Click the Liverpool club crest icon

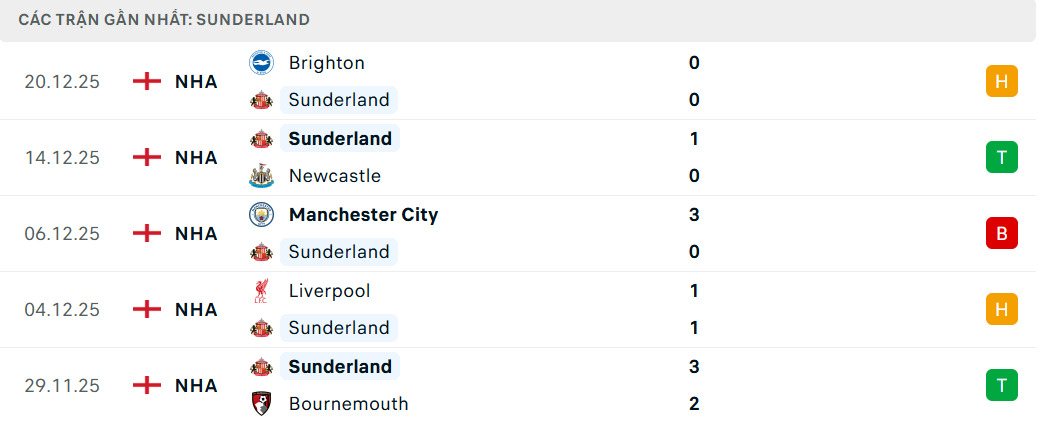[x=261, y=291]
